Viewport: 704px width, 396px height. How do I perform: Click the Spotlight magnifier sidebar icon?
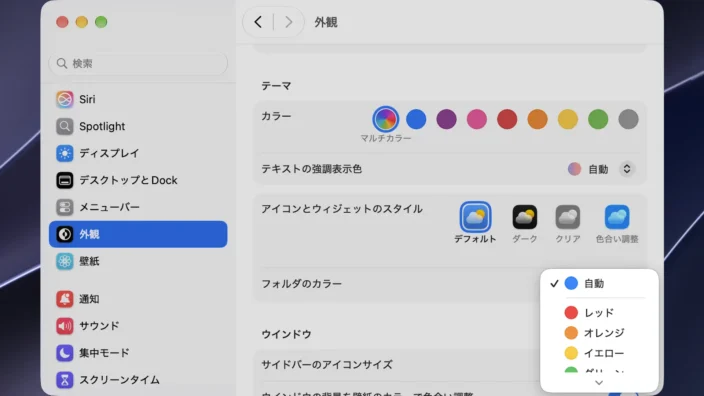[x=65, y=126]
